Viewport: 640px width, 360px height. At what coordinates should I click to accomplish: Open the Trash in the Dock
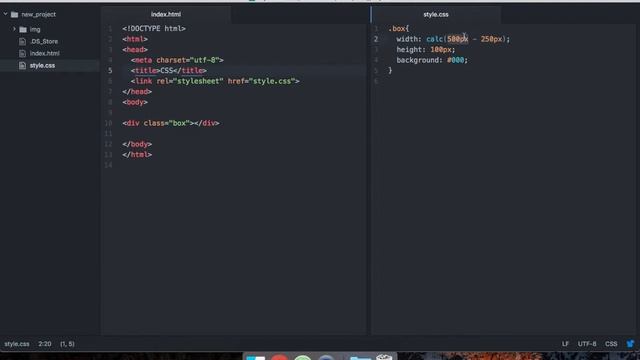(384, 357)
